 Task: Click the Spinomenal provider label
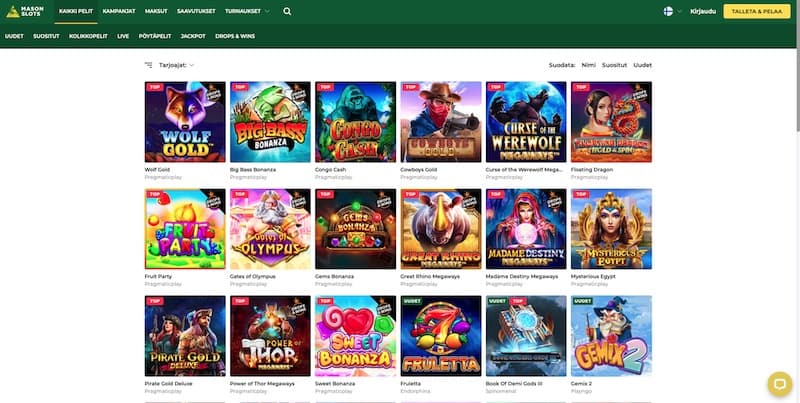(501, 391)
